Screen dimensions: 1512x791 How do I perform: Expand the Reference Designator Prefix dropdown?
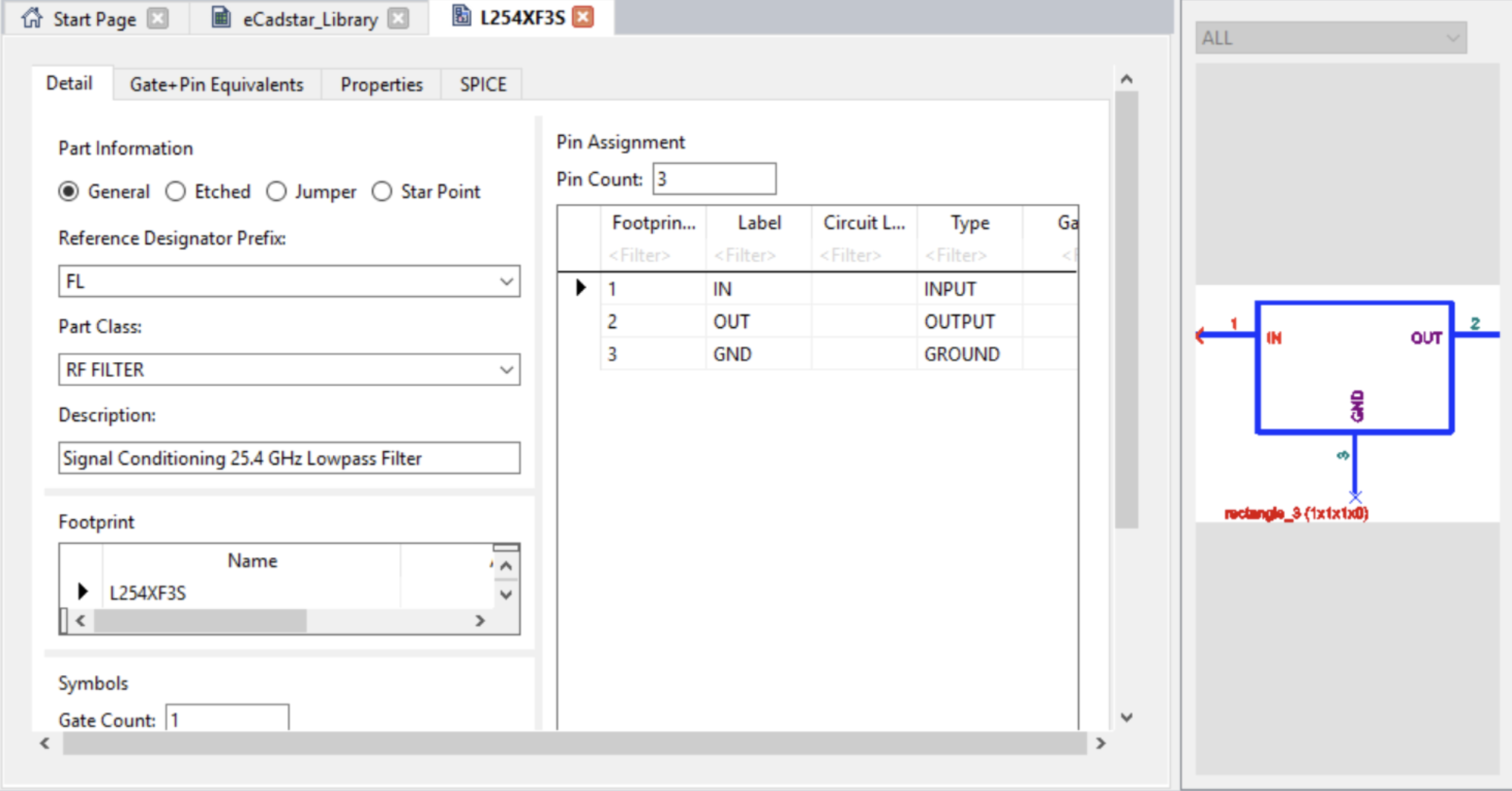(x=506, y=282)
